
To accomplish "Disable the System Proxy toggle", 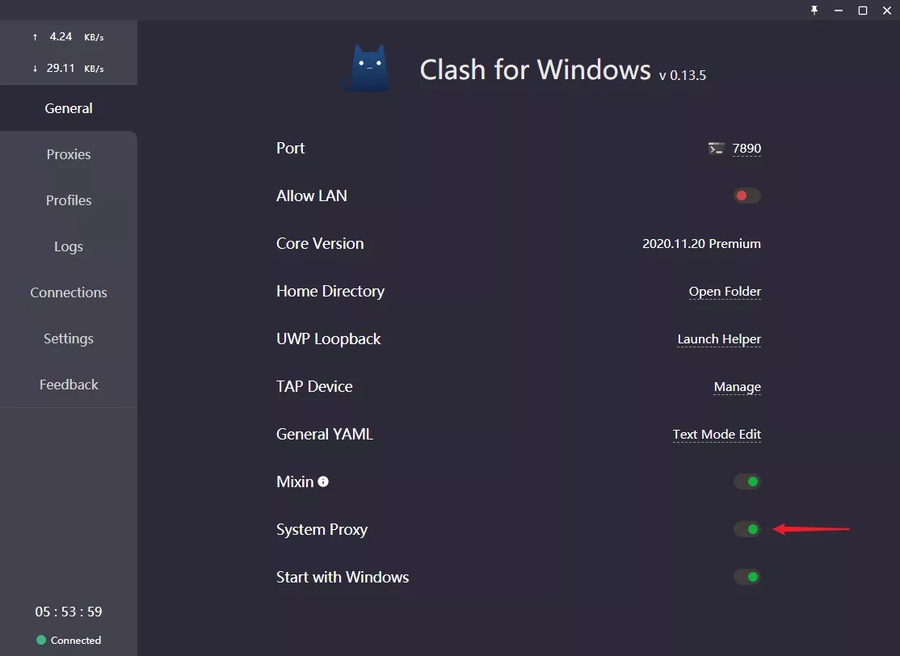I will click(x=747, y=529).
